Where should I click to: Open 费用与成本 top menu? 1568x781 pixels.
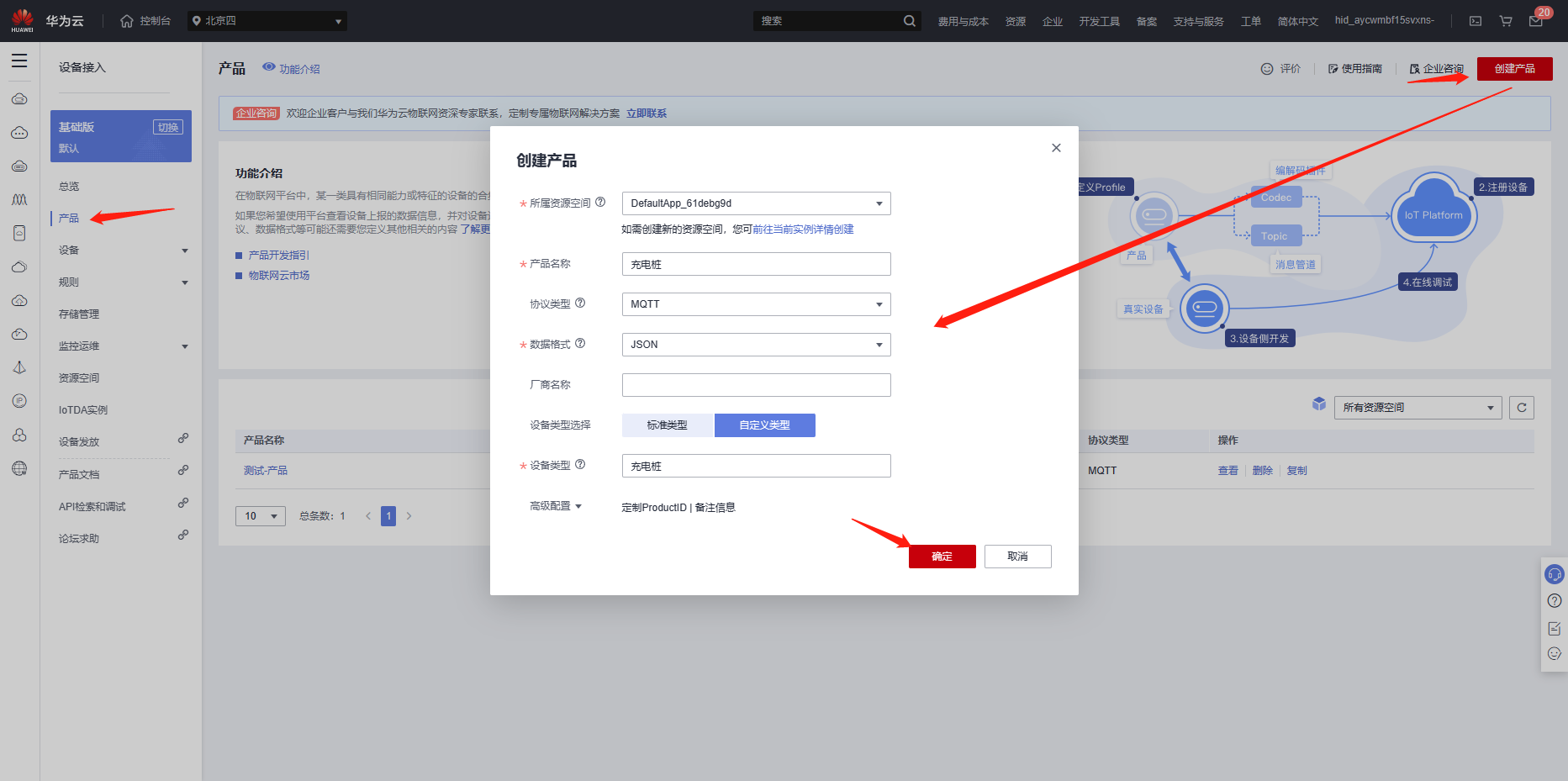(964, 21)
